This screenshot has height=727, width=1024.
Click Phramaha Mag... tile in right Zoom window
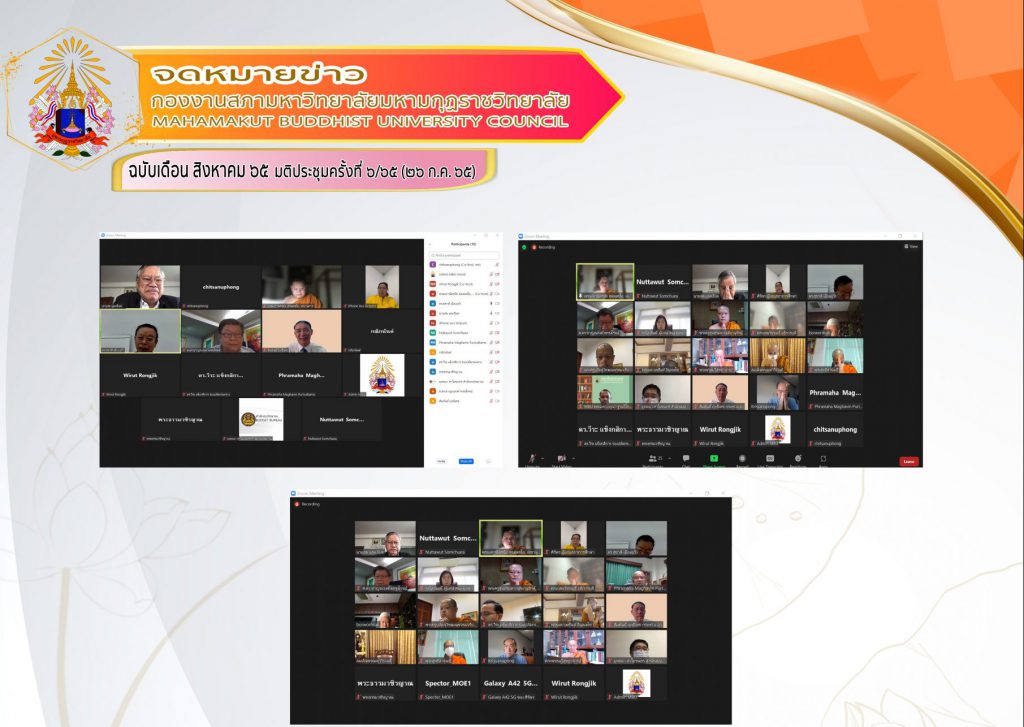click(x=835, y=393)
